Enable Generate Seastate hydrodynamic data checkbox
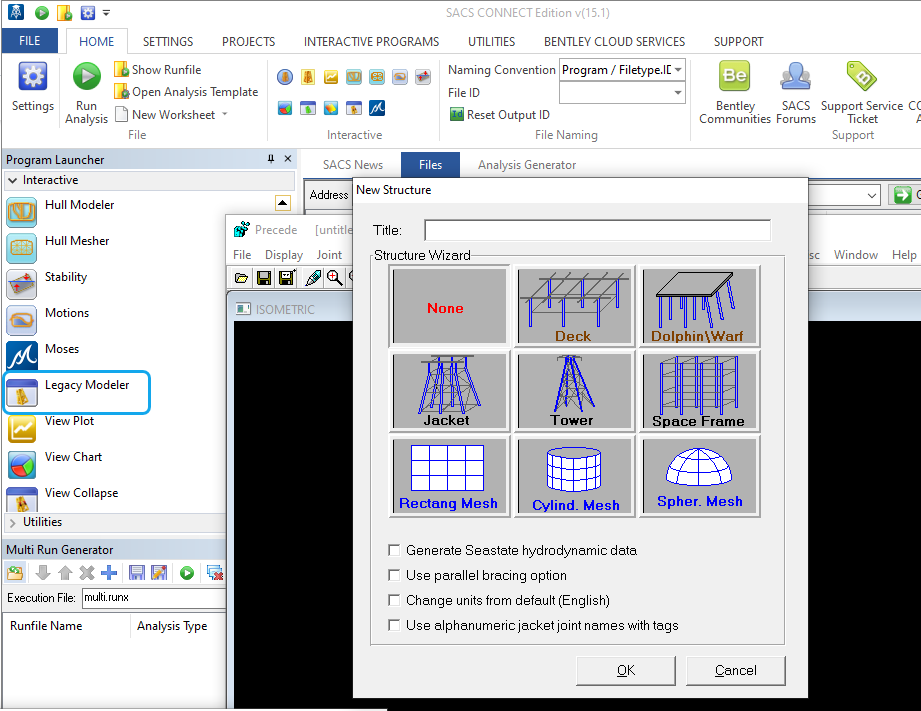 pyautogui.click(x=394, y=550)
